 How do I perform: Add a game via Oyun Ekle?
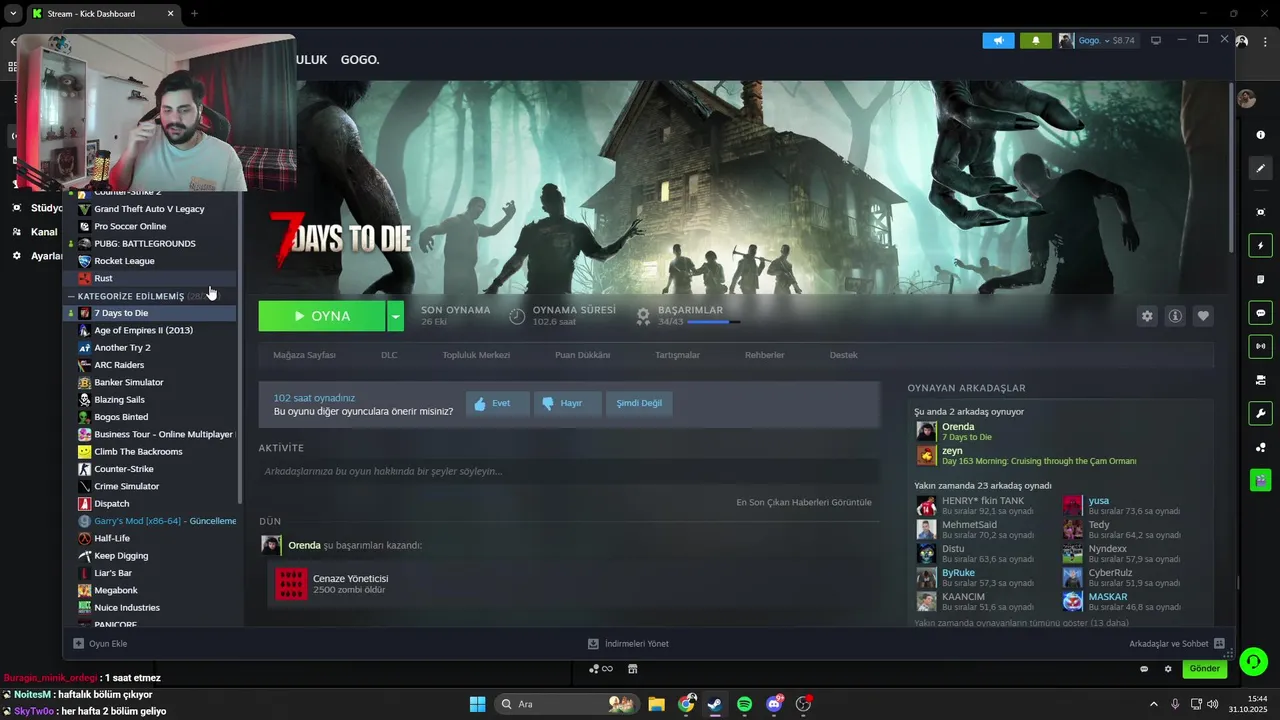(100, 644)
